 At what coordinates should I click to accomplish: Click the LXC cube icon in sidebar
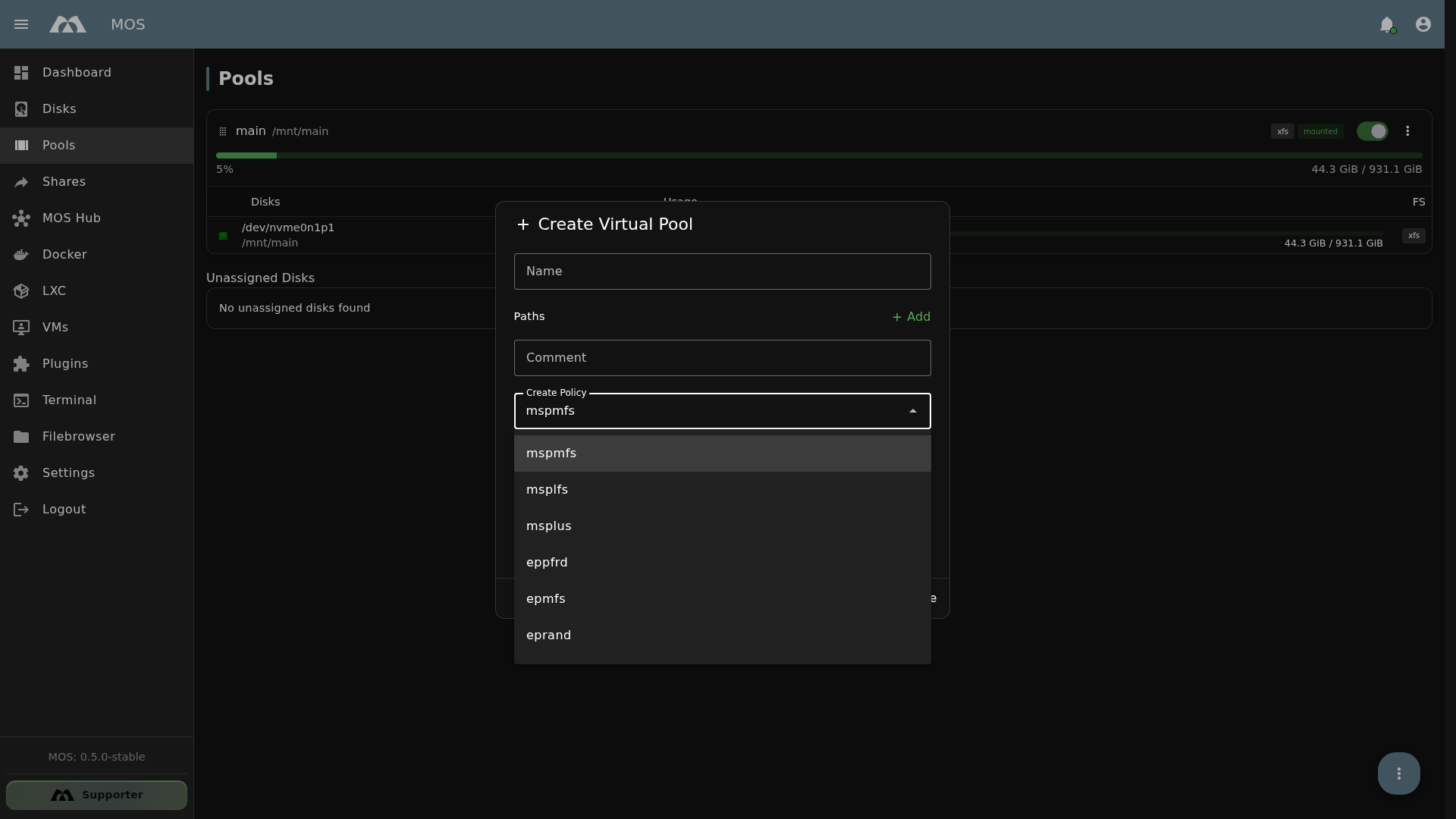[21, 291]
